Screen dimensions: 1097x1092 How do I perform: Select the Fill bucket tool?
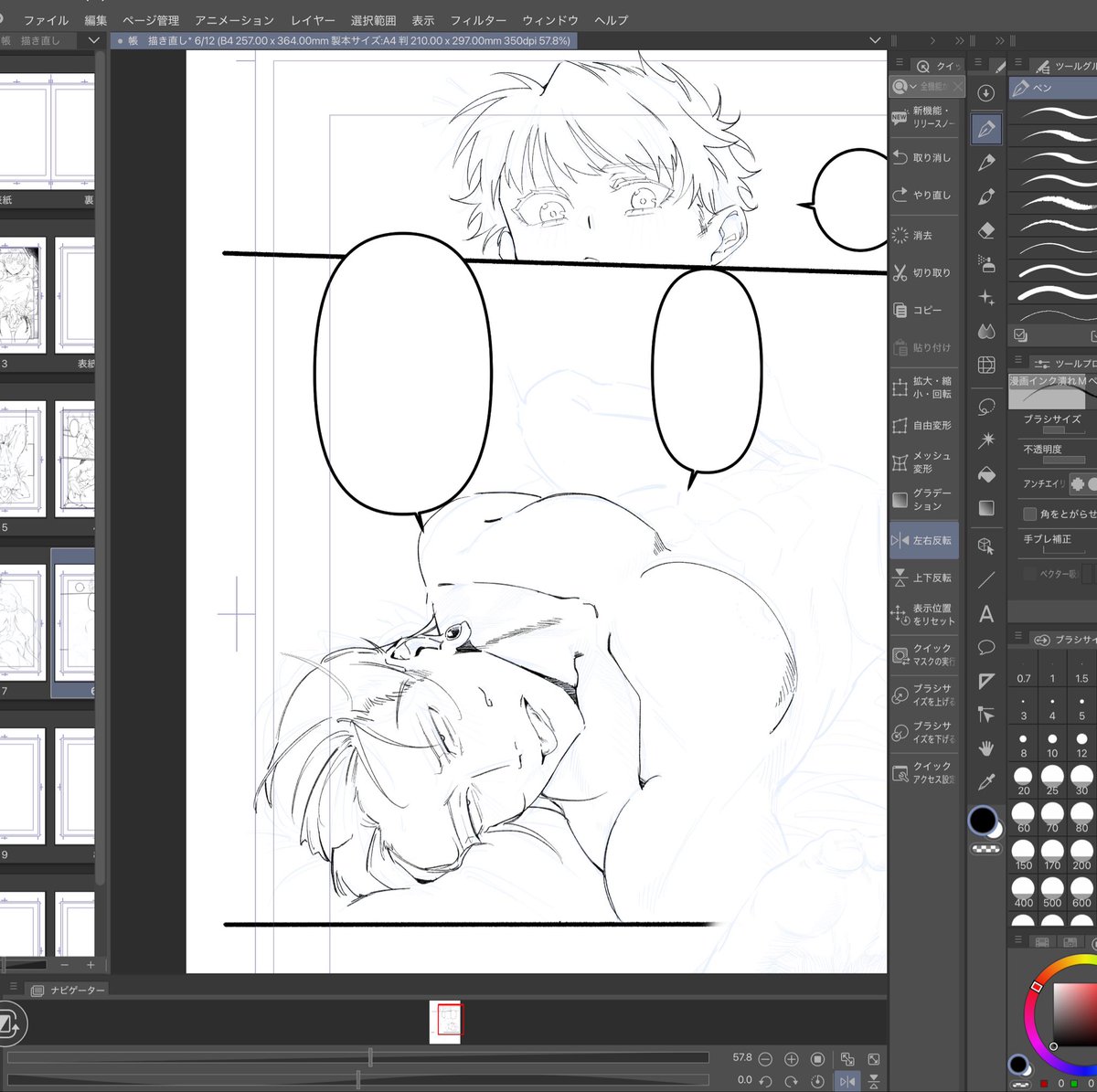(x=986, y=474)
